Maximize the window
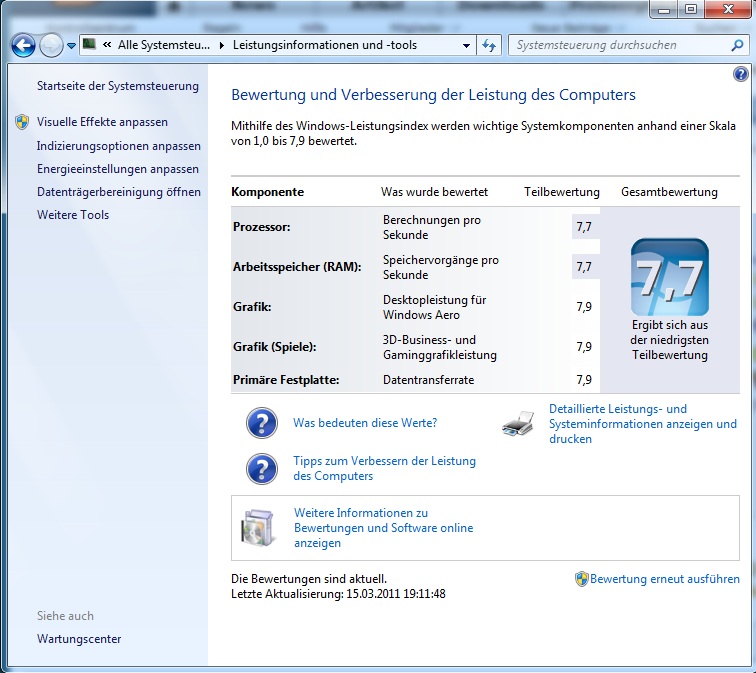Image resolution: width=756 pixels, height=673 pixels. [691, 10]
